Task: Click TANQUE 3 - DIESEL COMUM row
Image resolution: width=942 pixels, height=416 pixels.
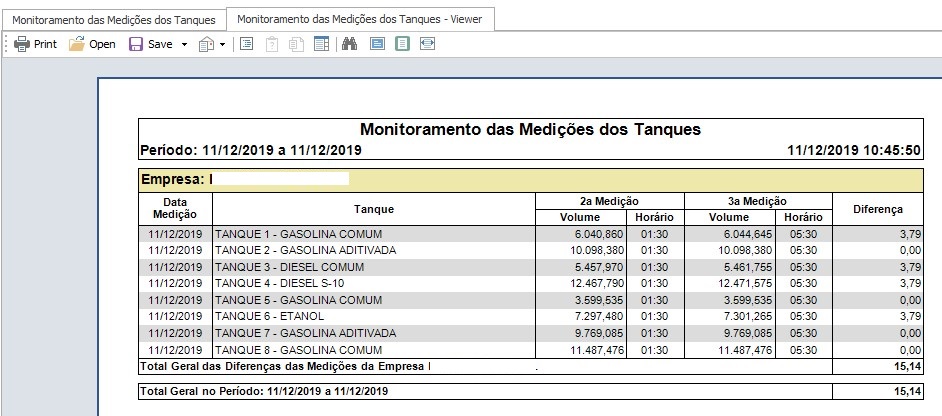Action: [x=531, y=267]
